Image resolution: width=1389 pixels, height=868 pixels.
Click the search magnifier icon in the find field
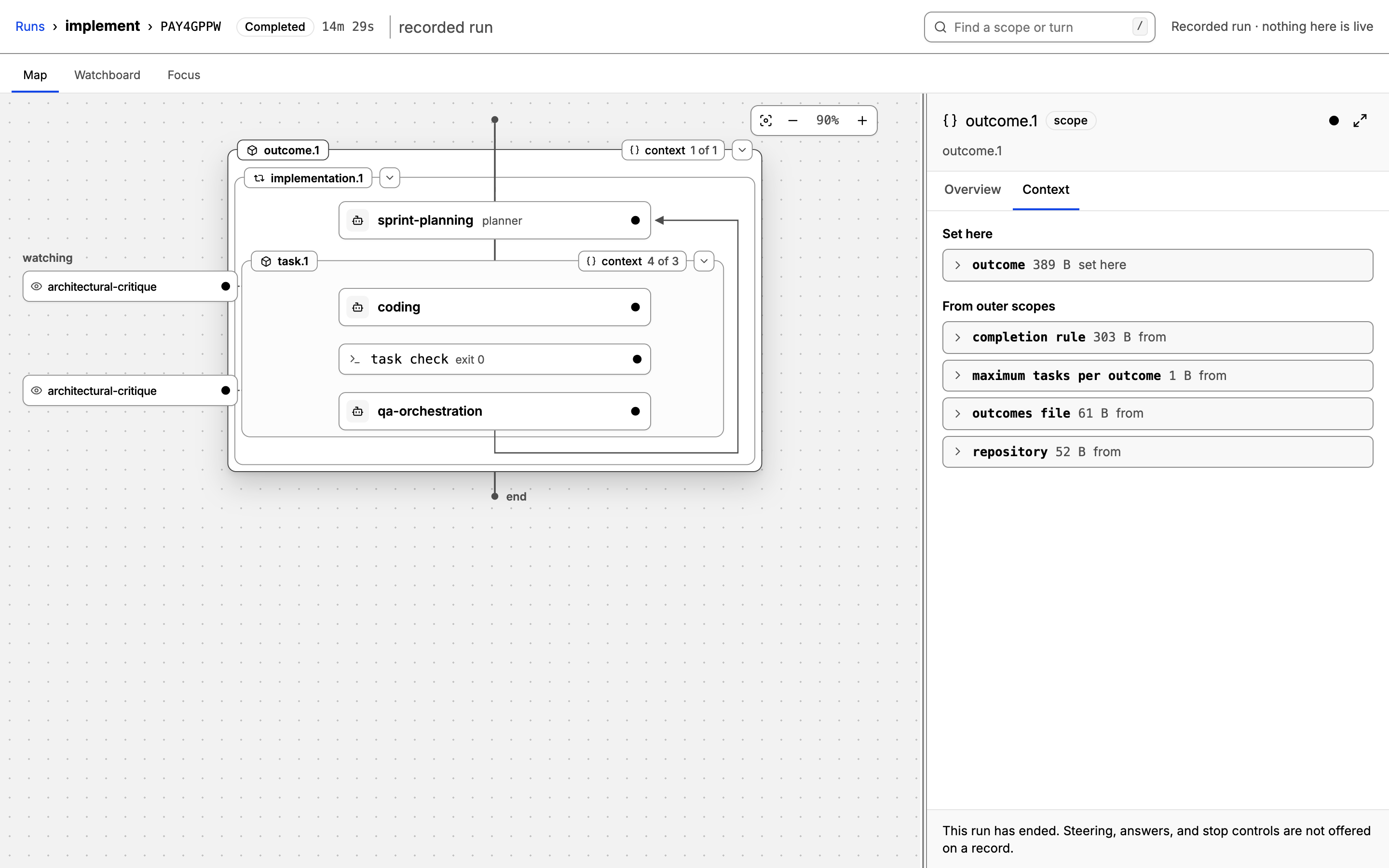tap(940, 27)
